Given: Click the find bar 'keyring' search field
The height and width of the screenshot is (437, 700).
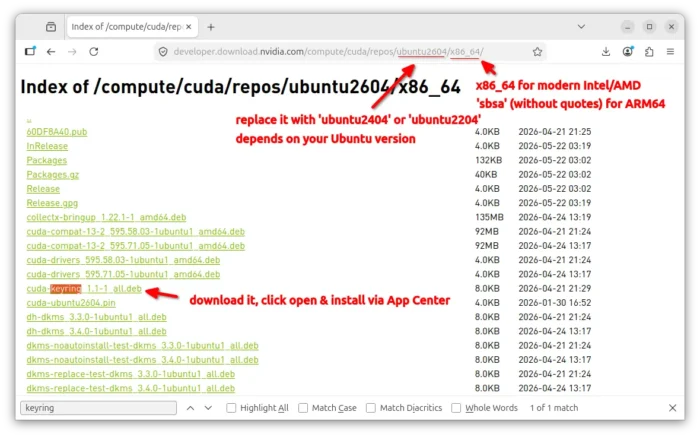Looking at the screenshot, I should 98,408.
